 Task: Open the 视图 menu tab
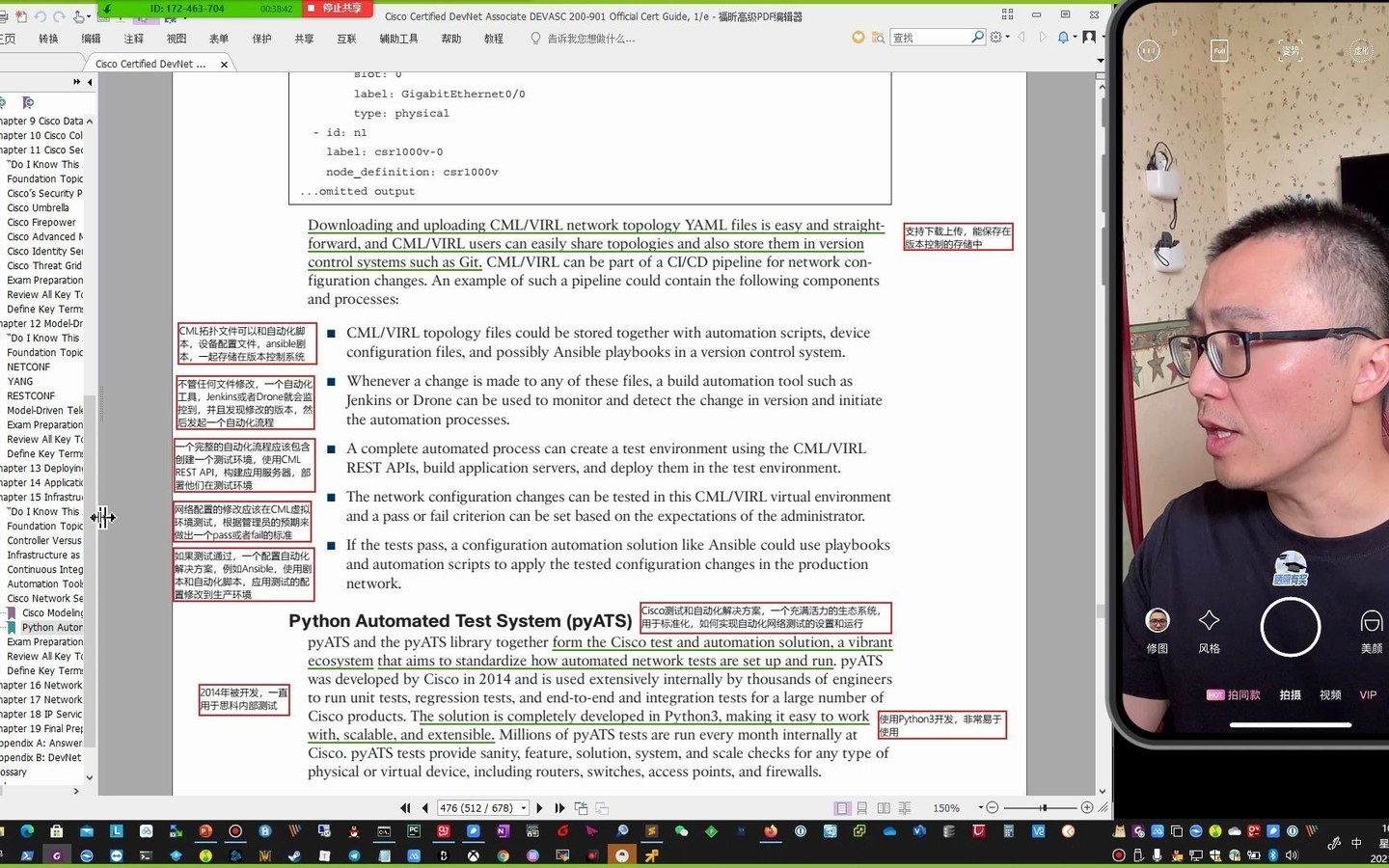tap(176, 39)
